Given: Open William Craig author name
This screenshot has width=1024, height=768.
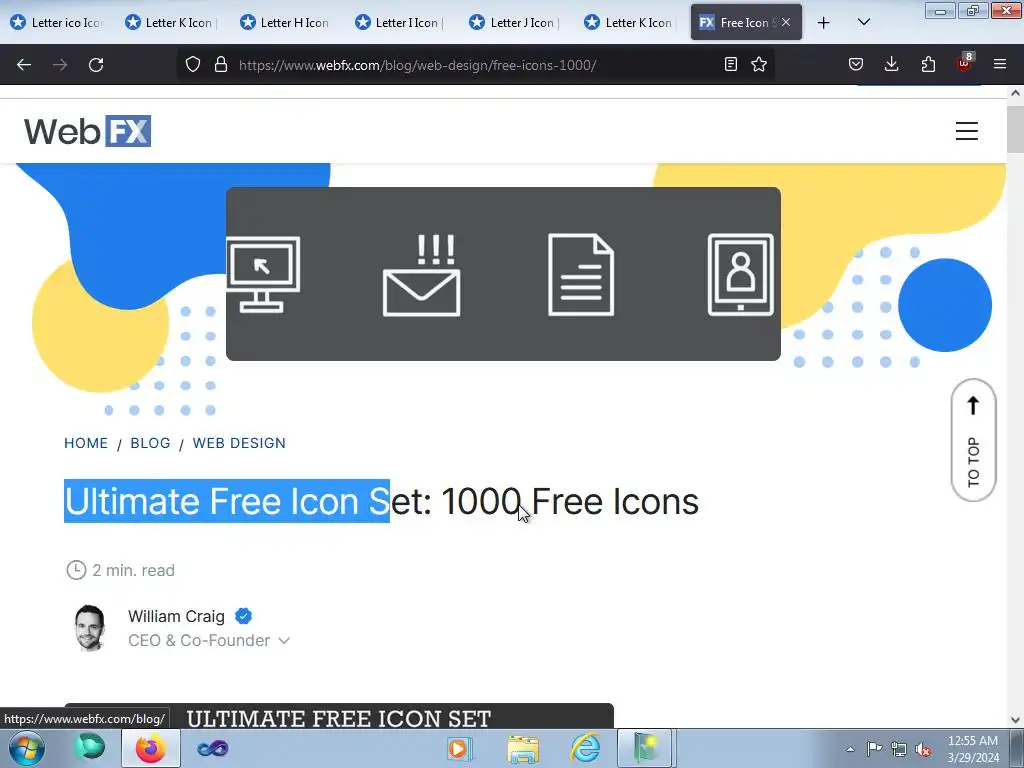Looking at the screenshot, I should click(x=176, y=616).
